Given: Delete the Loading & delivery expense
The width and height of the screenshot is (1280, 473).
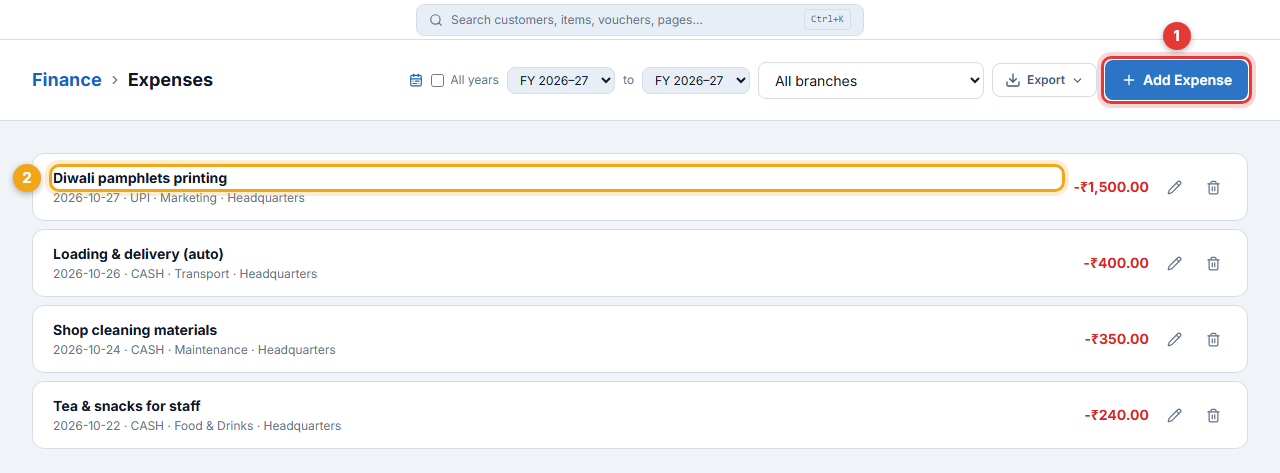Looking at the screenshot, I should pyautogui.click(x=1213, y=263).
